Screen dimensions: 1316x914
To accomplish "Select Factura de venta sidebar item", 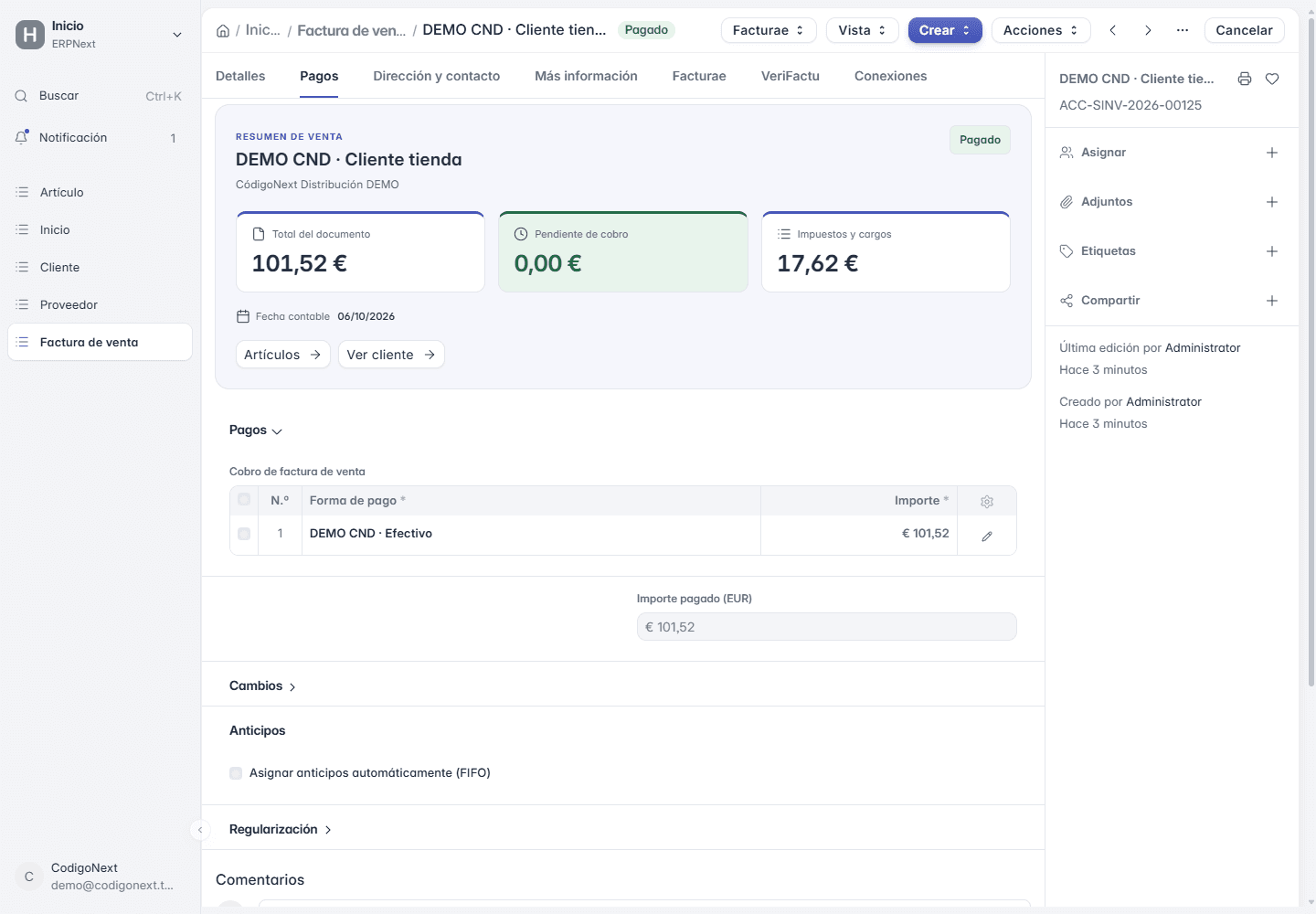I will 100,343.
